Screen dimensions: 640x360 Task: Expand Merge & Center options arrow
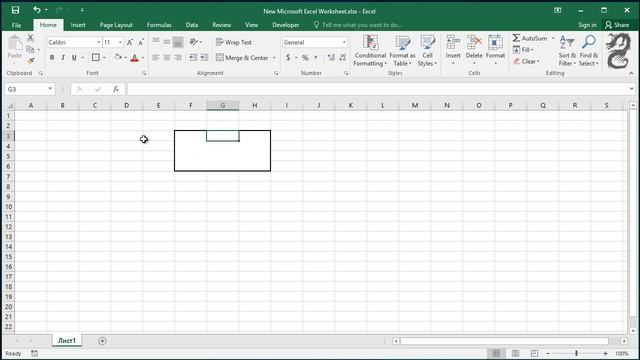[x=274, y=58]
